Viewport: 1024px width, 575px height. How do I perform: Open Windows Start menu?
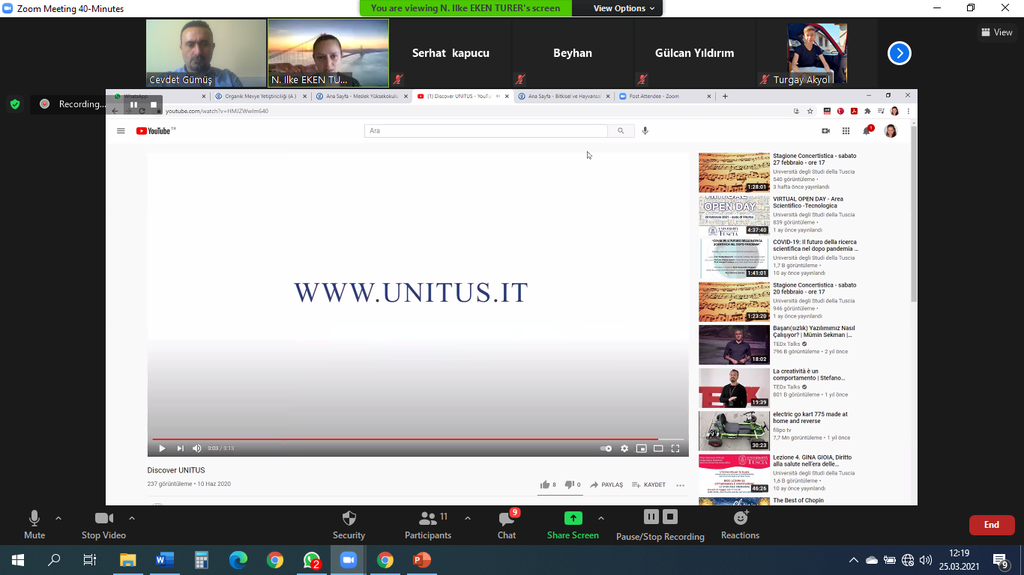coord(18,560)
